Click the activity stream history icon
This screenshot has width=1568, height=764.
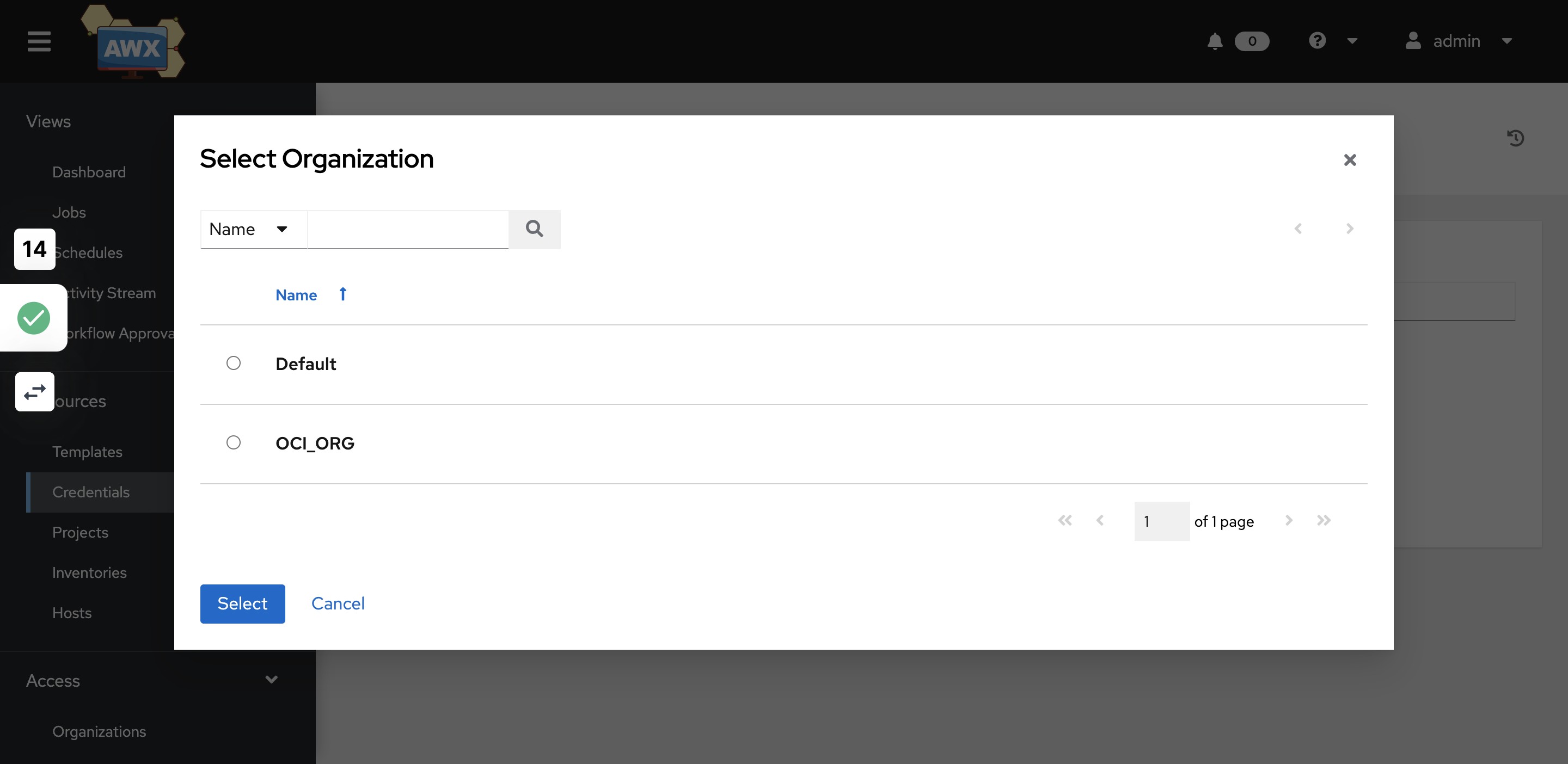pyautogui.click(x=1516, y=138)
